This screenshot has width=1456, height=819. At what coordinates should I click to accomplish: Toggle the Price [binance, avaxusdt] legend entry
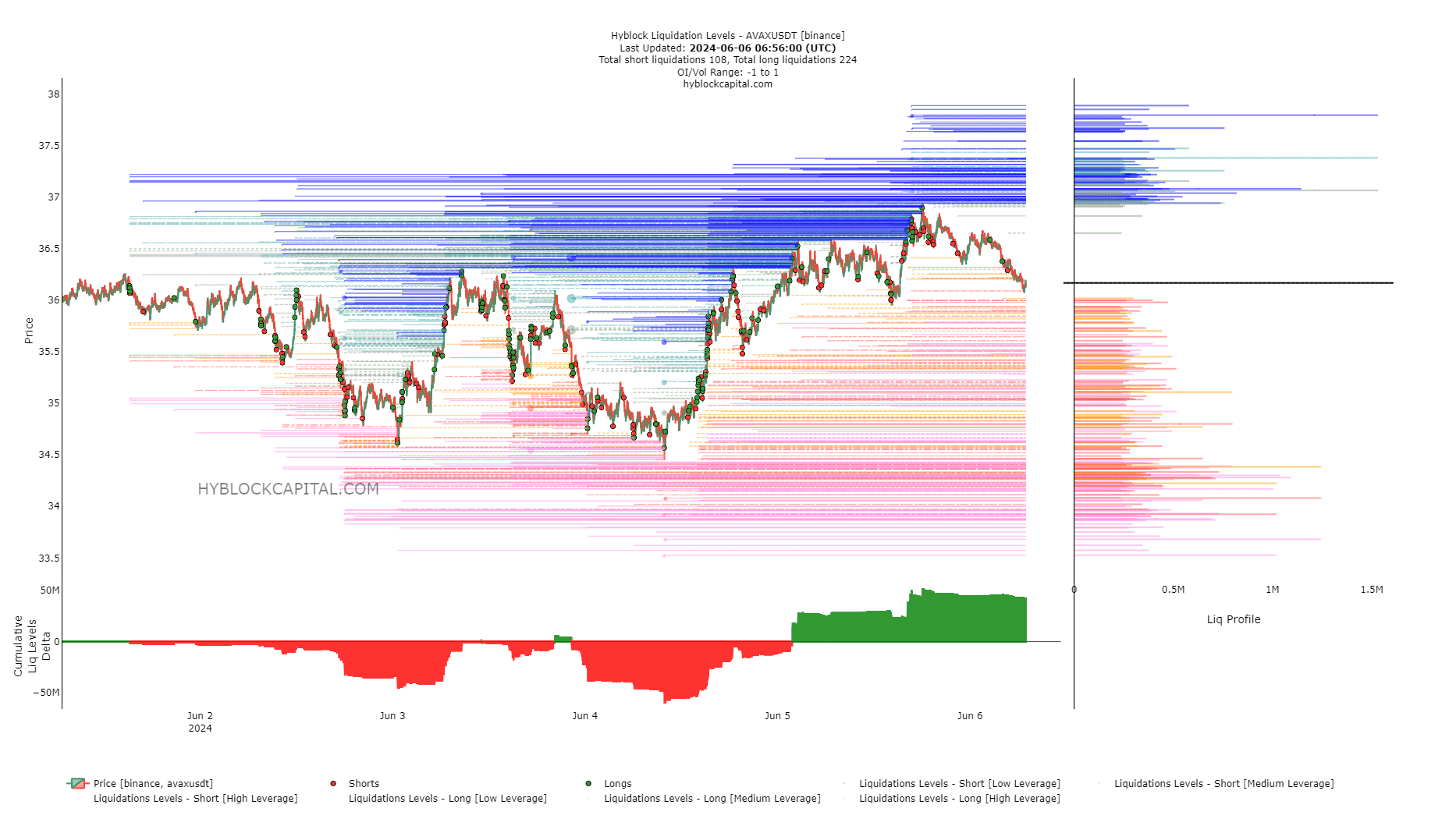pos(153,783)
